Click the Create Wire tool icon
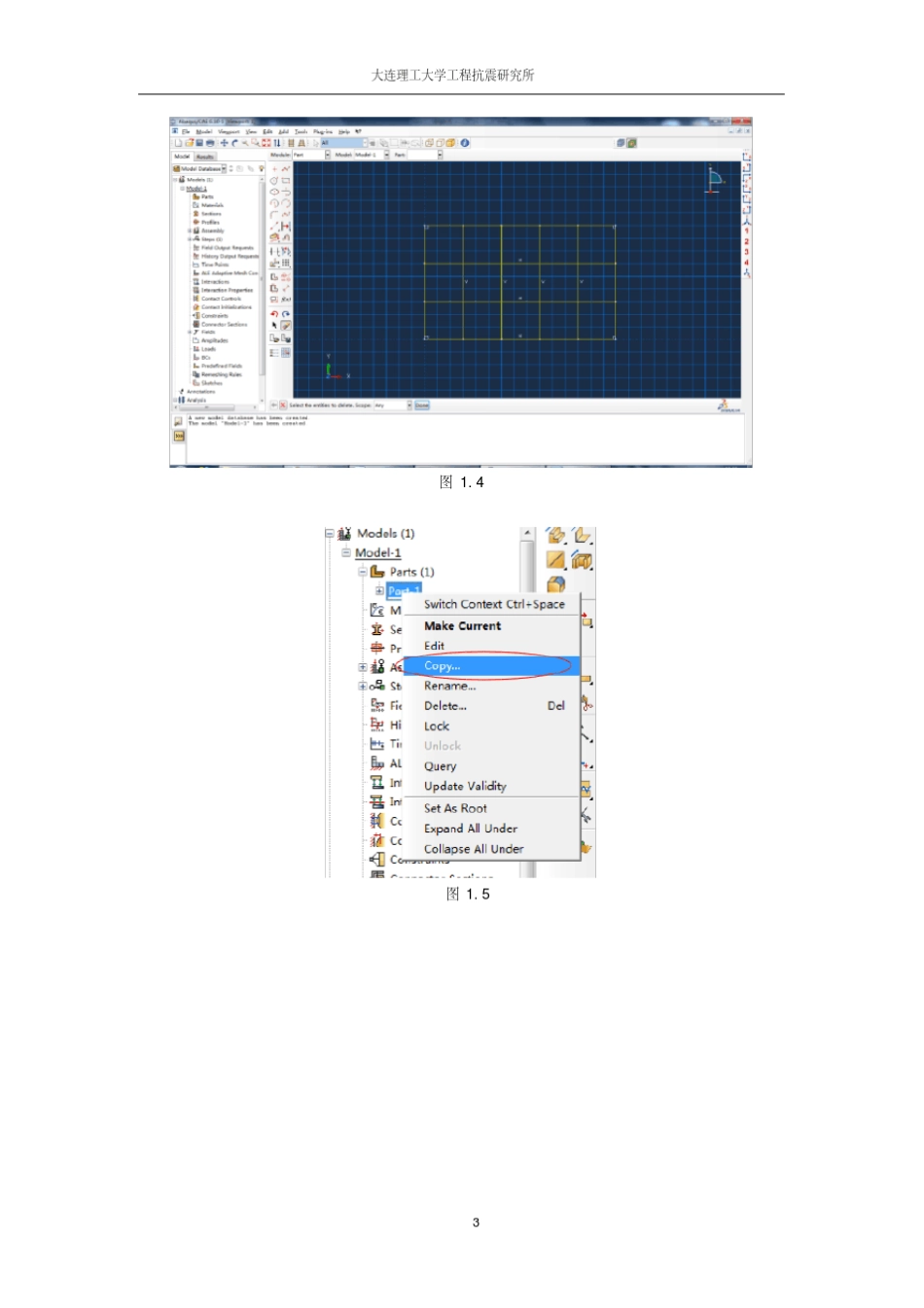 [x=555, y=559]
